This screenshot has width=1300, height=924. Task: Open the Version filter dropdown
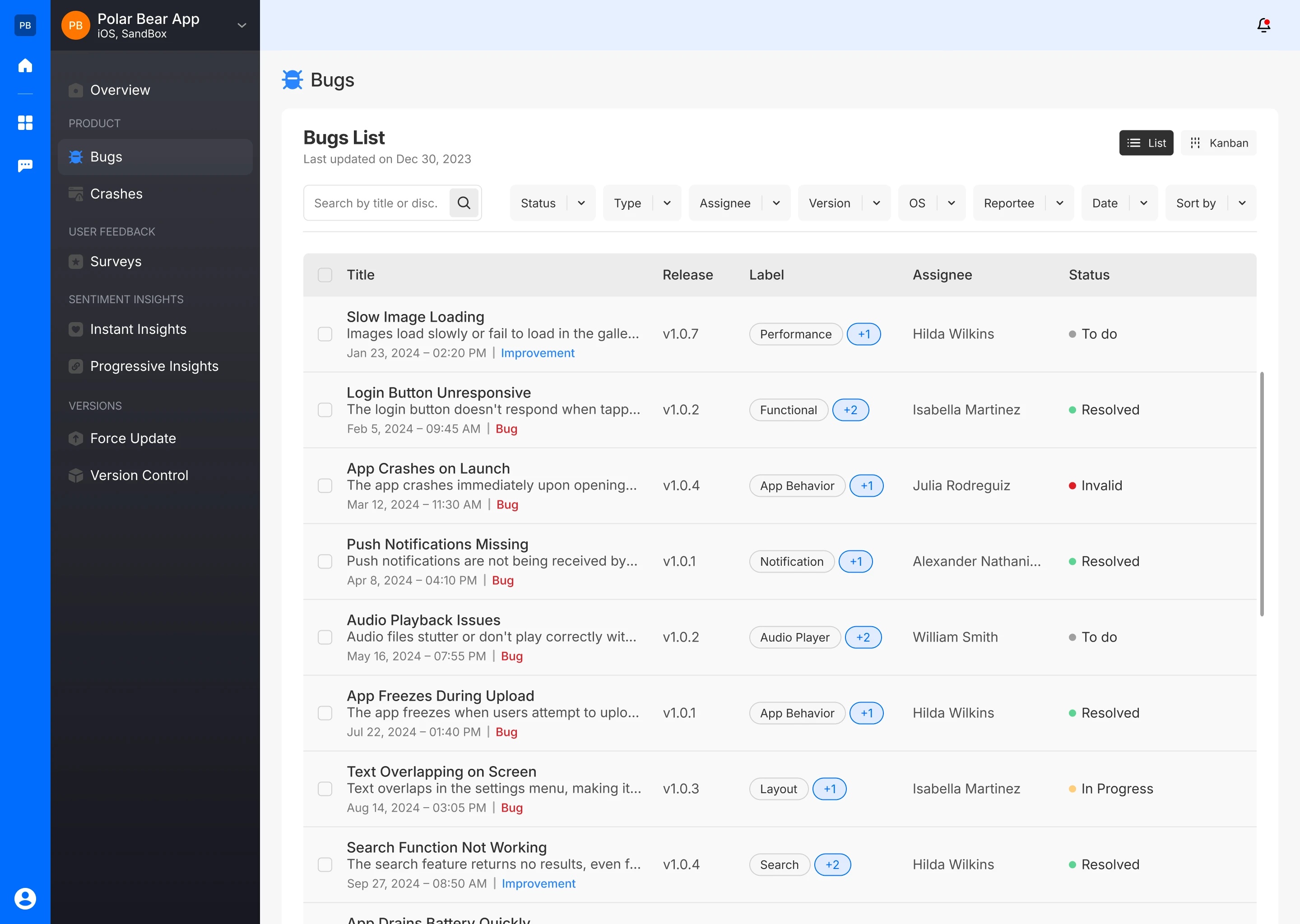[x=844, y=203]
